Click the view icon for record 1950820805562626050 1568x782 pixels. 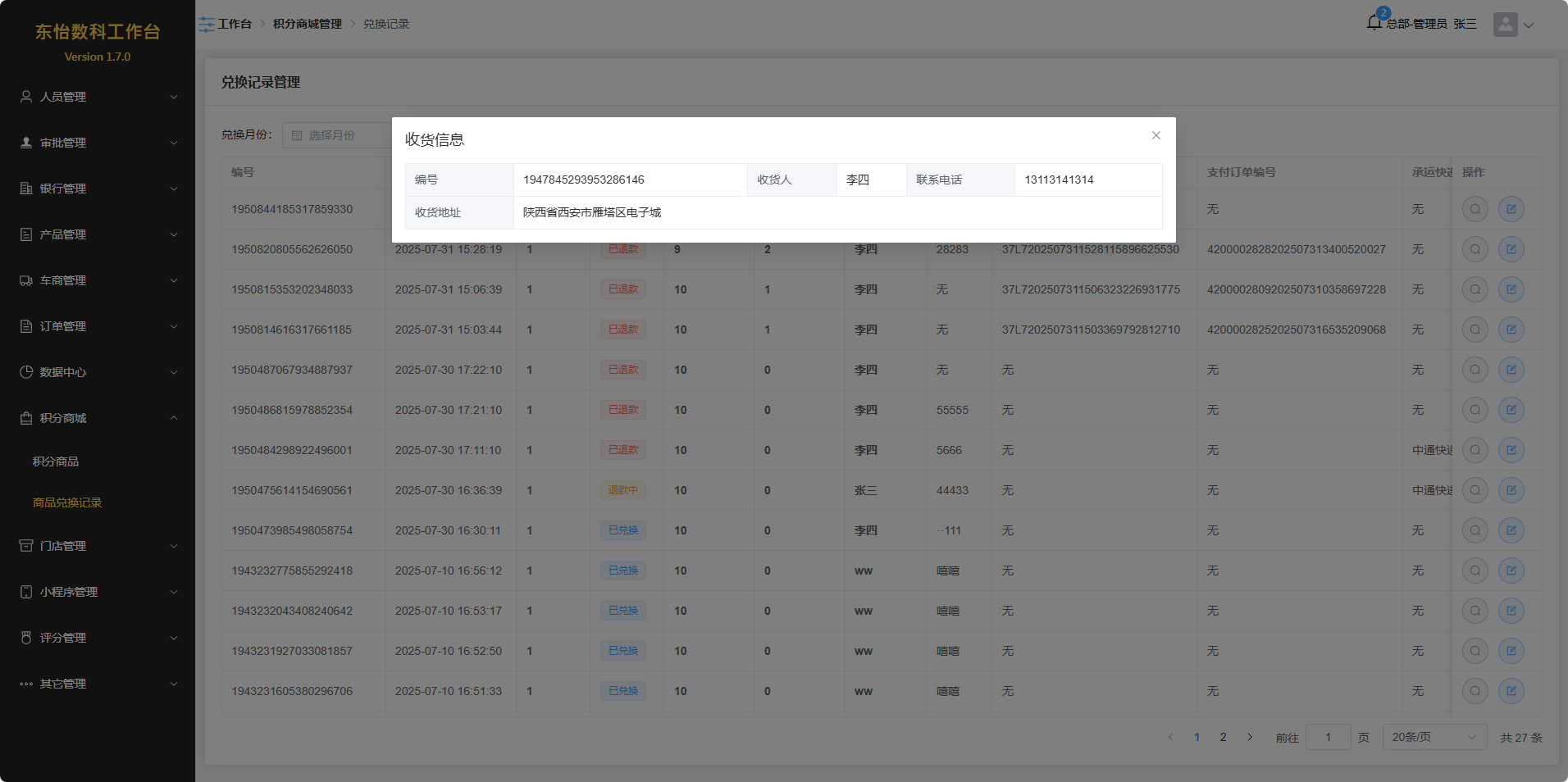click(1475, 249)
